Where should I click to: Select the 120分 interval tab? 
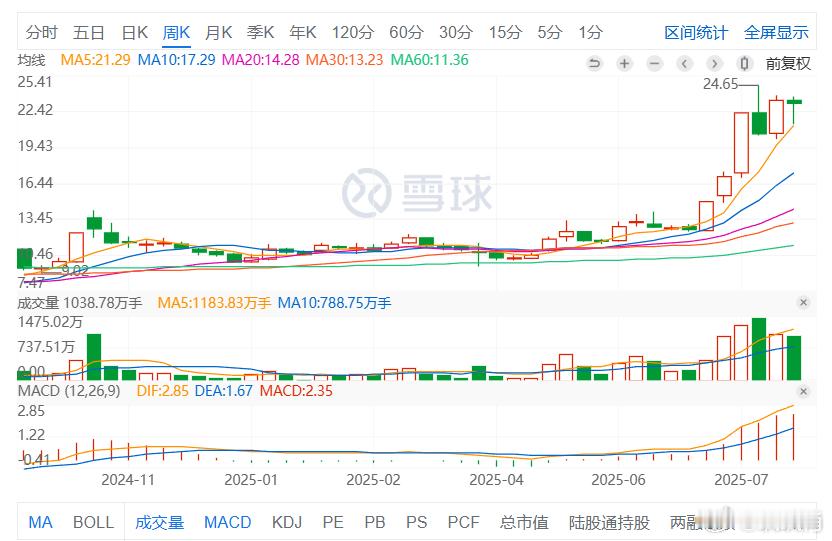[353, 32]
